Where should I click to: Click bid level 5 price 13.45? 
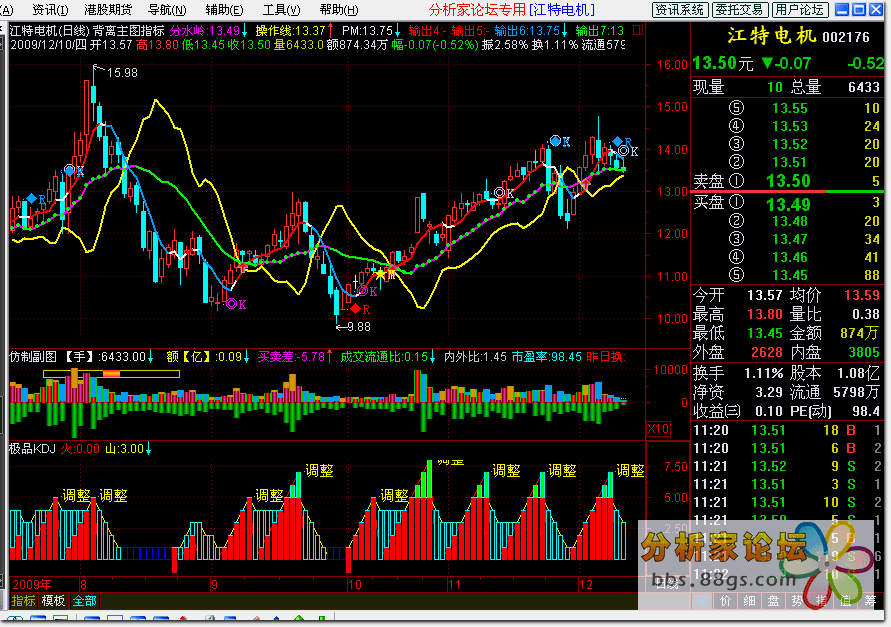pos(790,275)
